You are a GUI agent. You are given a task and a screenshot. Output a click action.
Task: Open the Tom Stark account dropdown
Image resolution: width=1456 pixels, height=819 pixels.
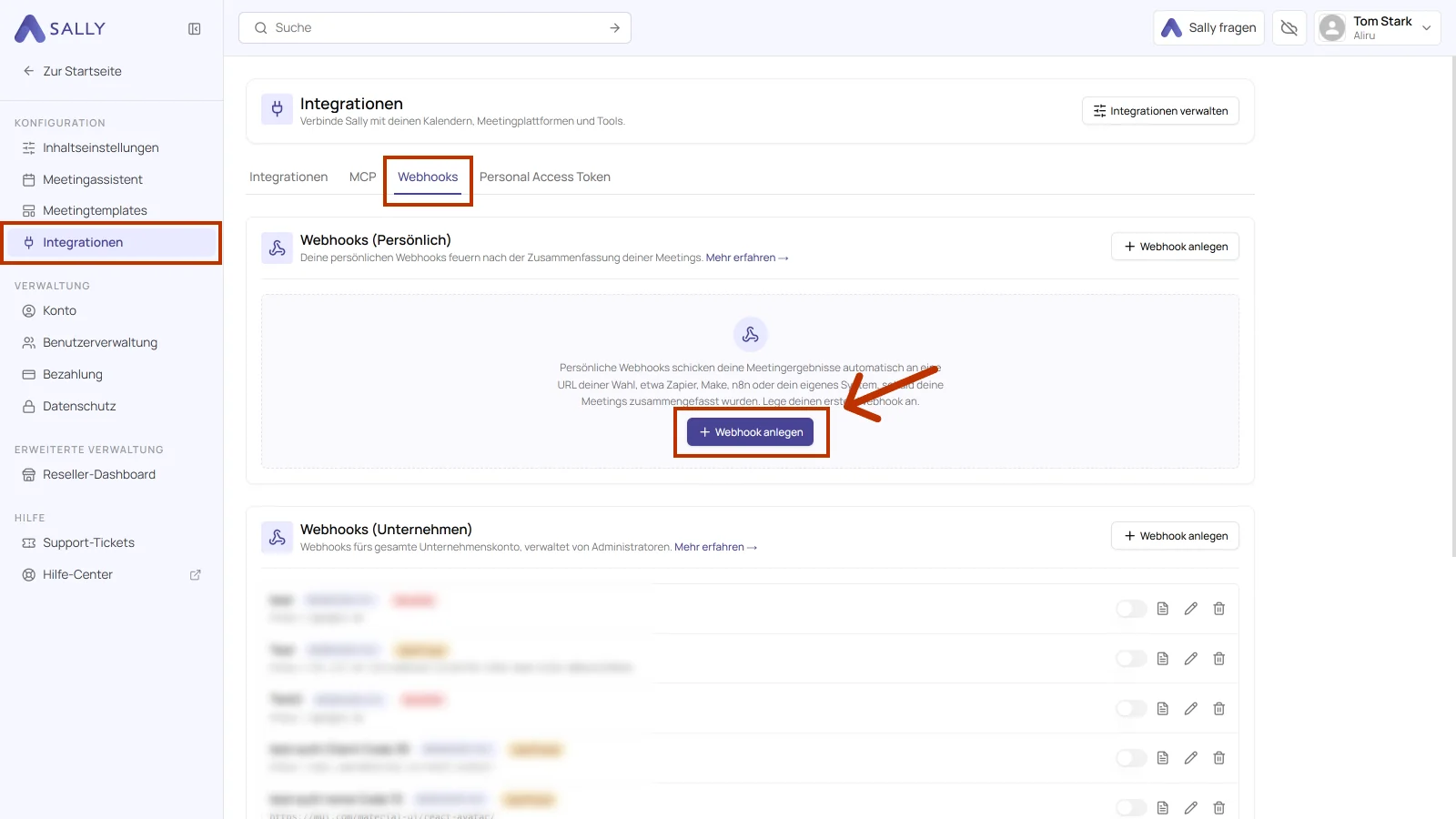[x=1377, y=28]
